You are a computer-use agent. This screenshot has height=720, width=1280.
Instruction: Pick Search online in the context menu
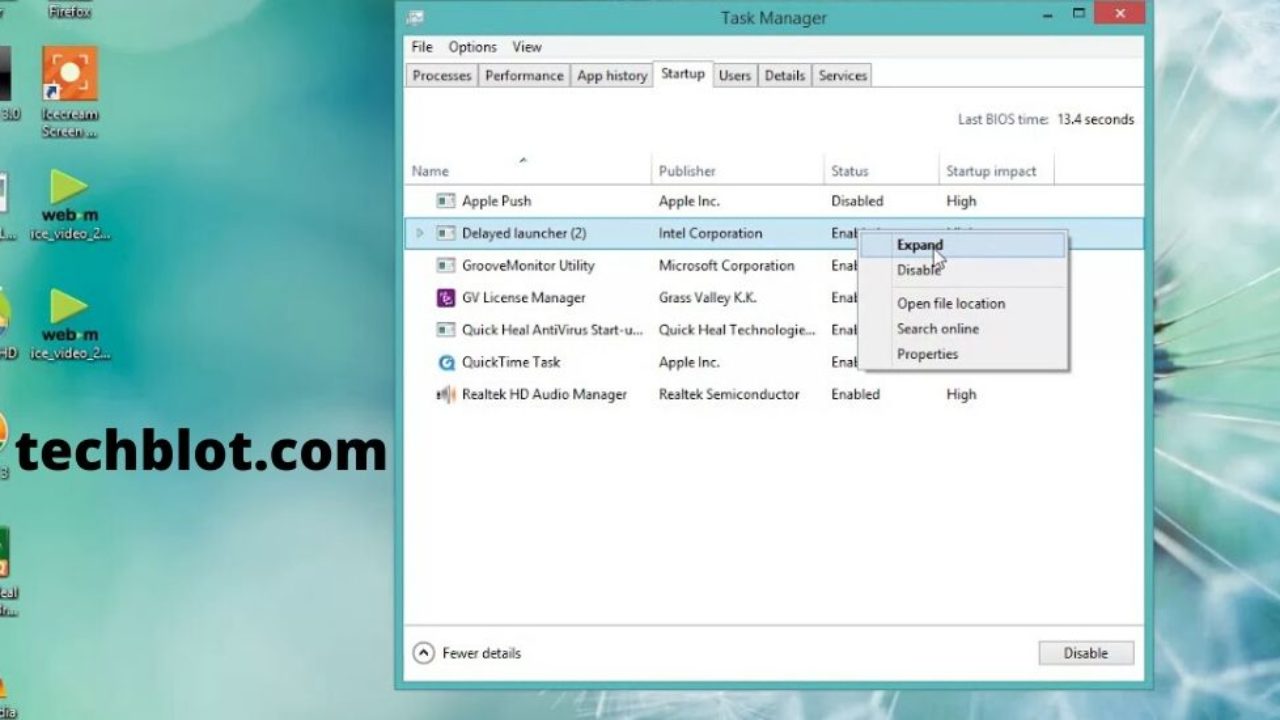pos(963,328)
